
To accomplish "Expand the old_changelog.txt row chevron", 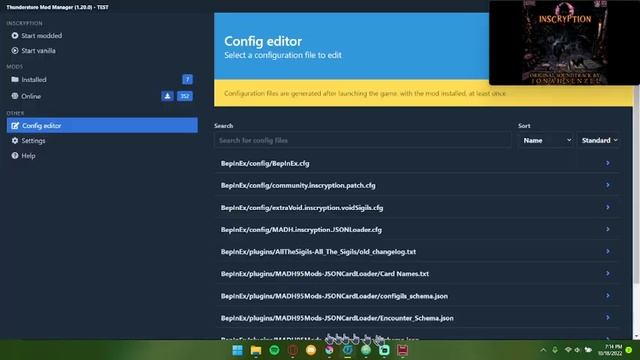I will click(x=608, y=251).
